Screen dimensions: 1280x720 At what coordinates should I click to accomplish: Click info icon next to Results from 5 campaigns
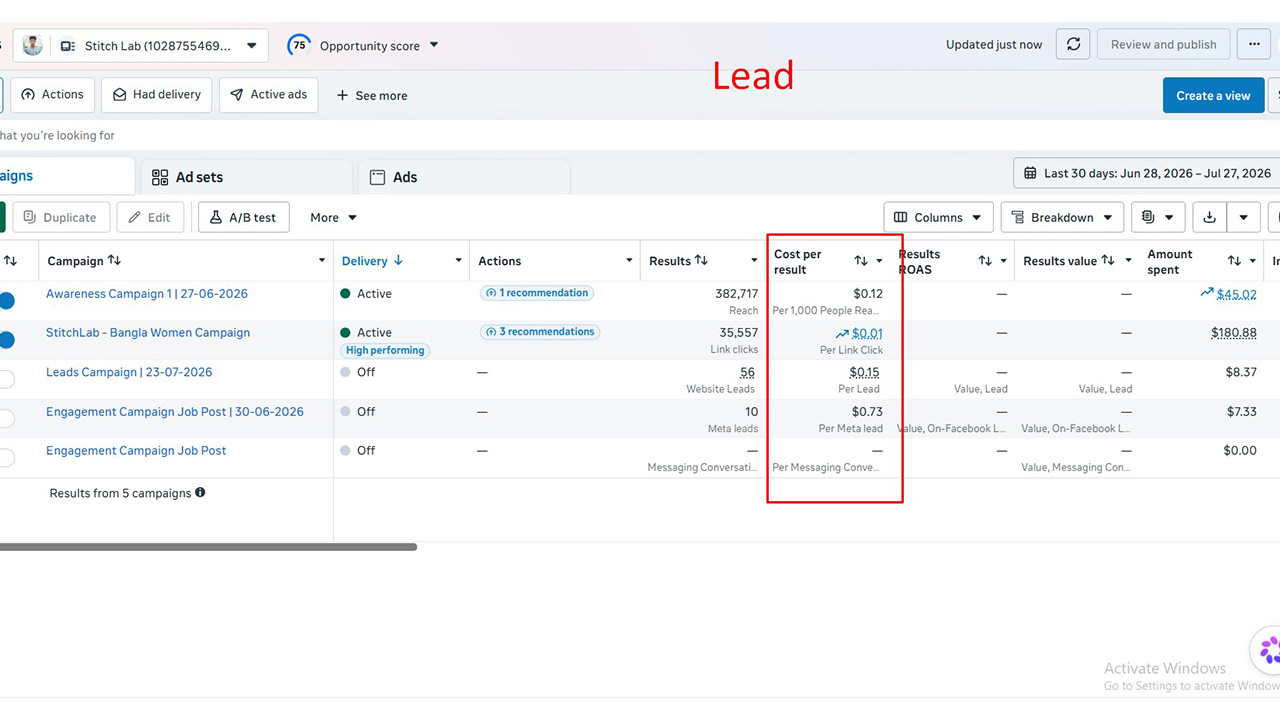click(200, 492)
